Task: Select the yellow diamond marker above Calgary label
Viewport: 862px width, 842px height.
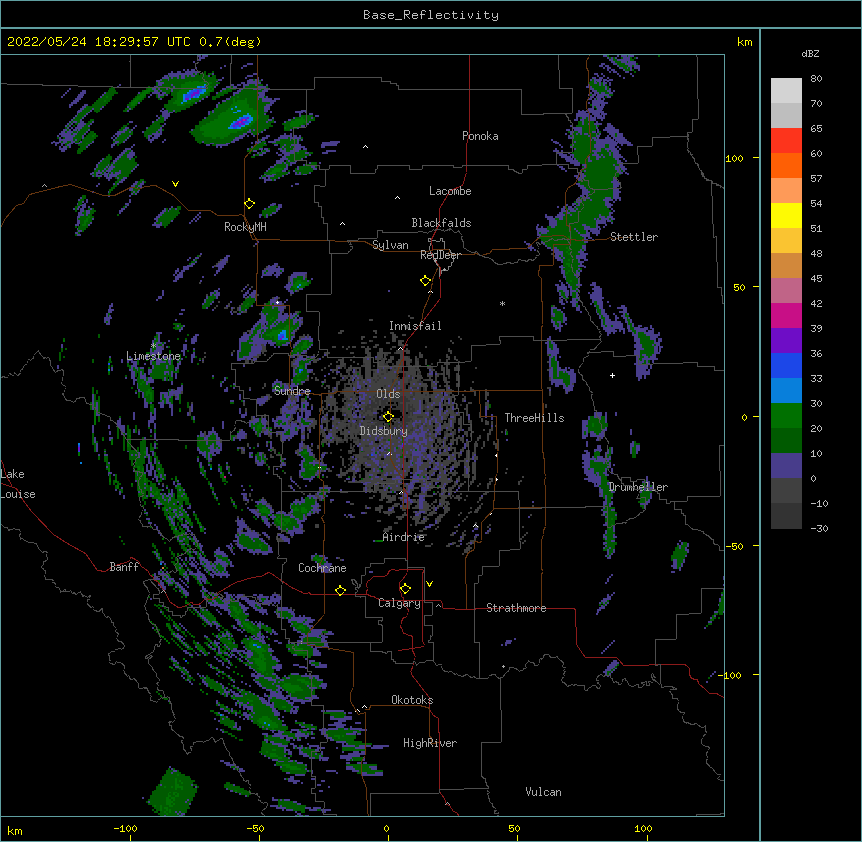Action: (405, 589)
